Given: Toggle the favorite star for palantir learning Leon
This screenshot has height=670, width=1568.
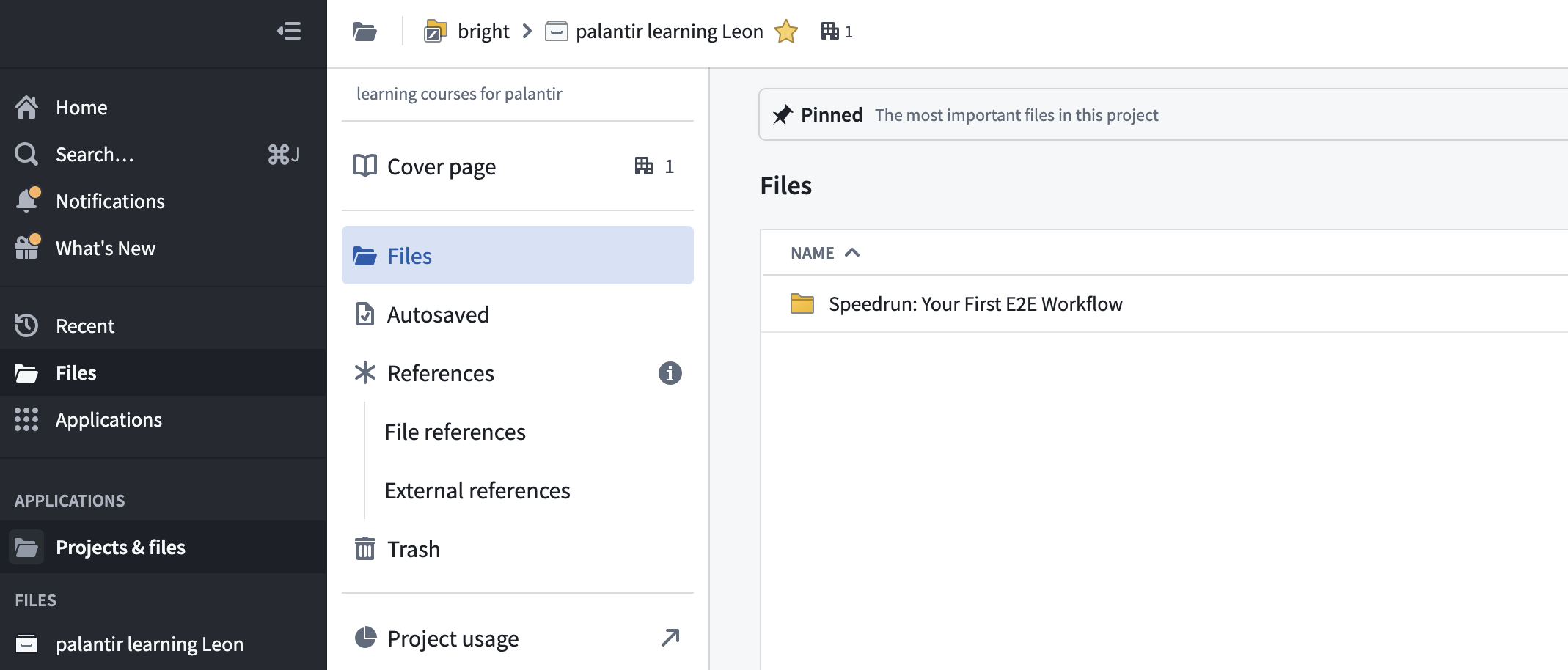Looking at the screenshot, I should tap(785, 32).
